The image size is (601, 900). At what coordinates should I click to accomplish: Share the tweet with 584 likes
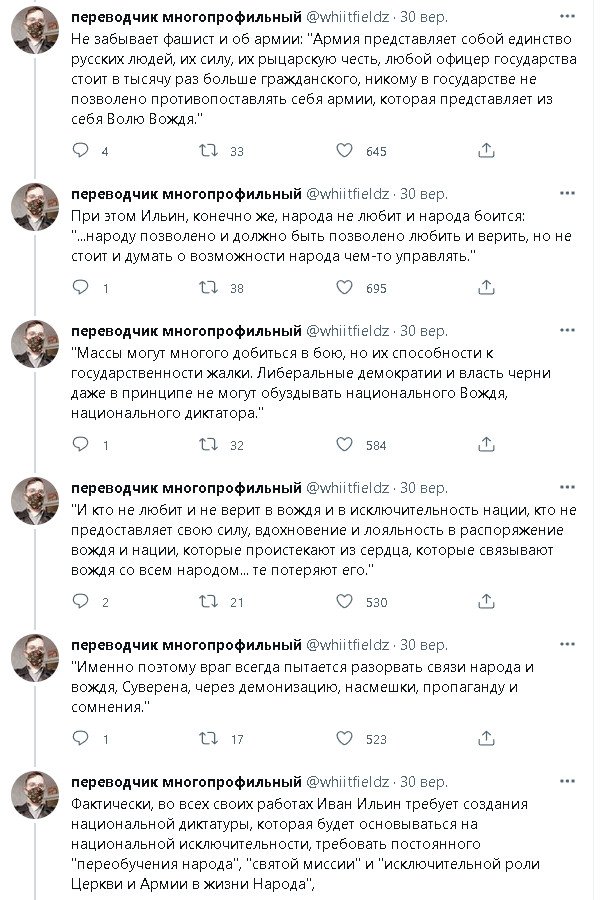[x=485, y=445]
